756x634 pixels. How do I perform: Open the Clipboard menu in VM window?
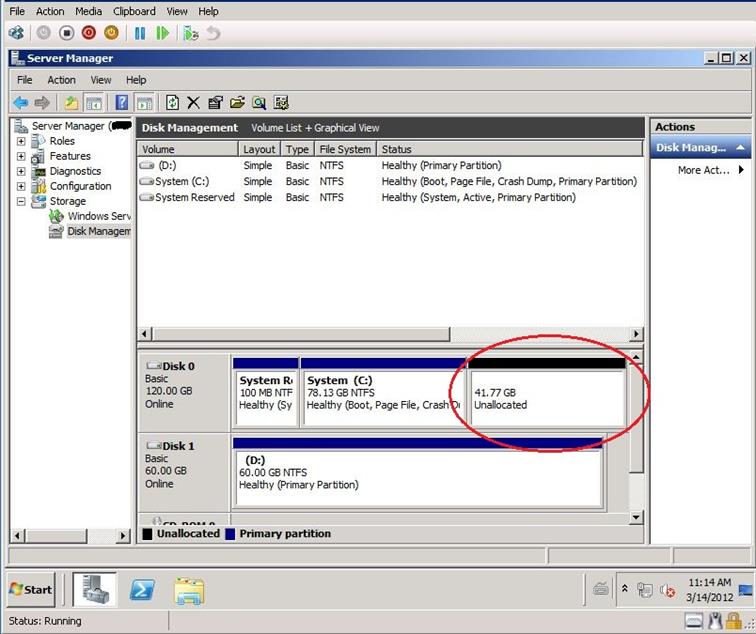(133, 11)
